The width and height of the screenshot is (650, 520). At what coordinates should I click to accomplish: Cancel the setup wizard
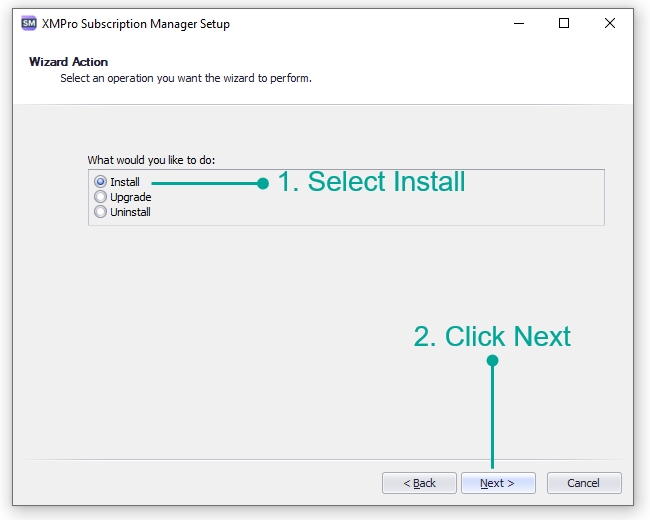[x=584, y=483]
